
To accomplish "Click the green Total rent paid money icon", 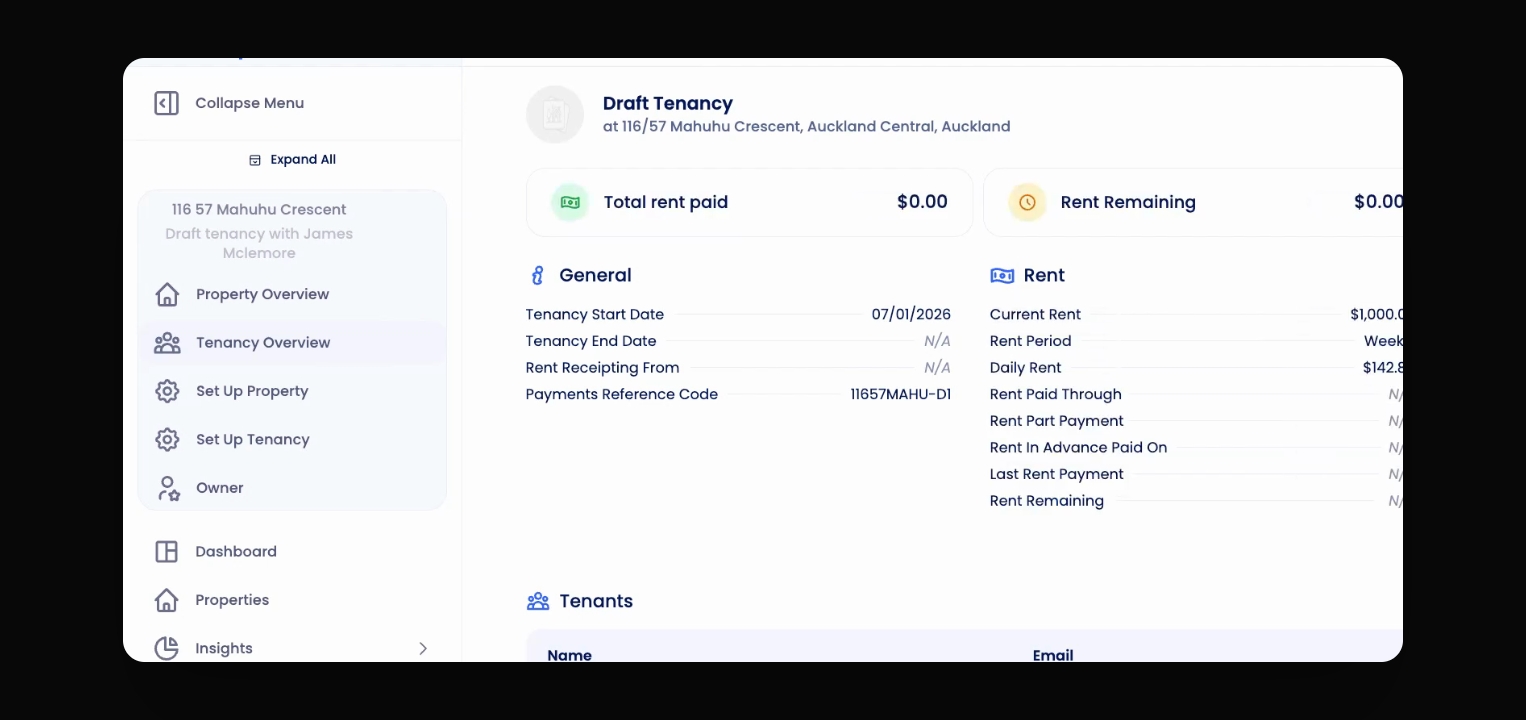I will pyautogui.click(x=570, y=202).
